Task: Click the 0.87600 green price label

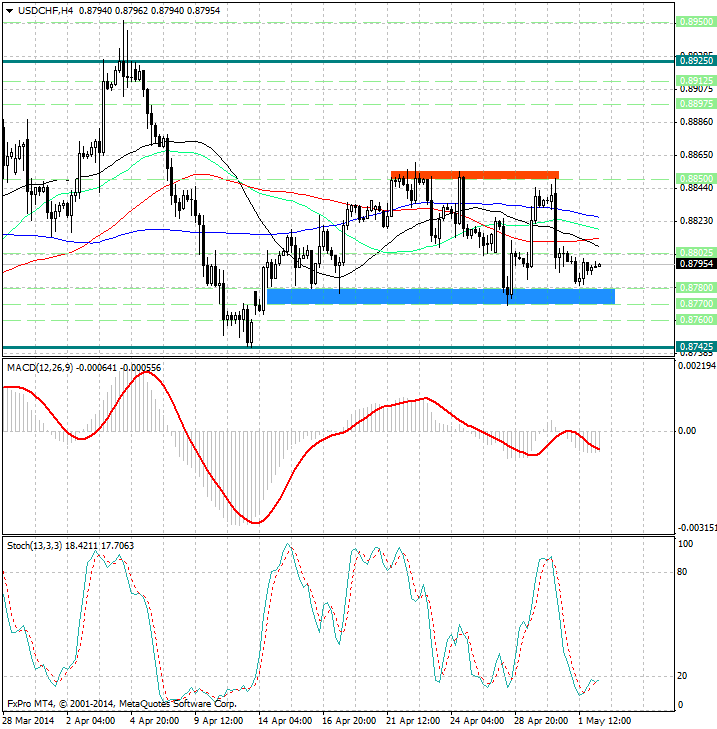Action: point(696,319)
